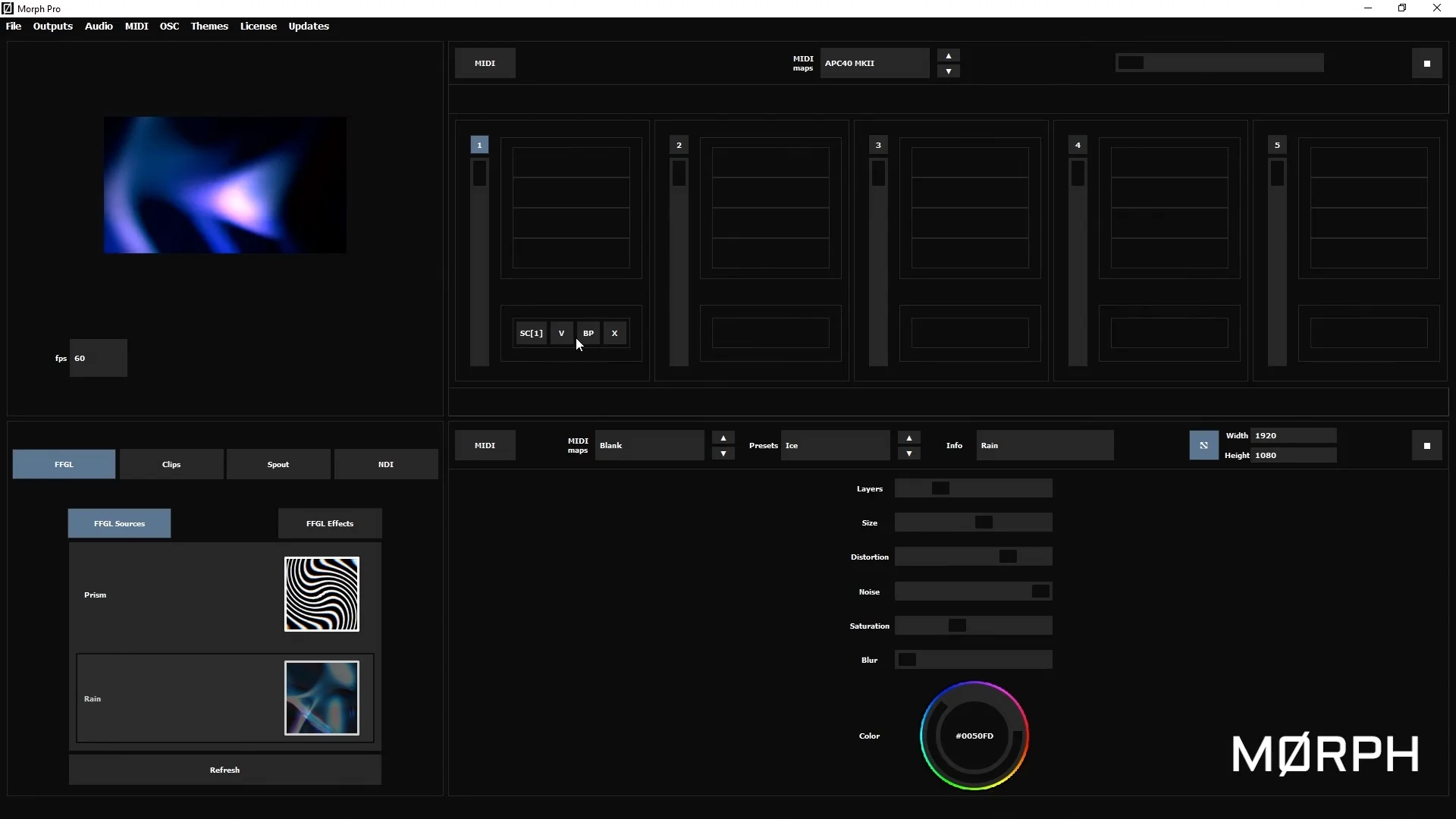Viewport: 1456px width, 819px height.
Task: Open the Outputs menu
Action: [x=53, y=26]
